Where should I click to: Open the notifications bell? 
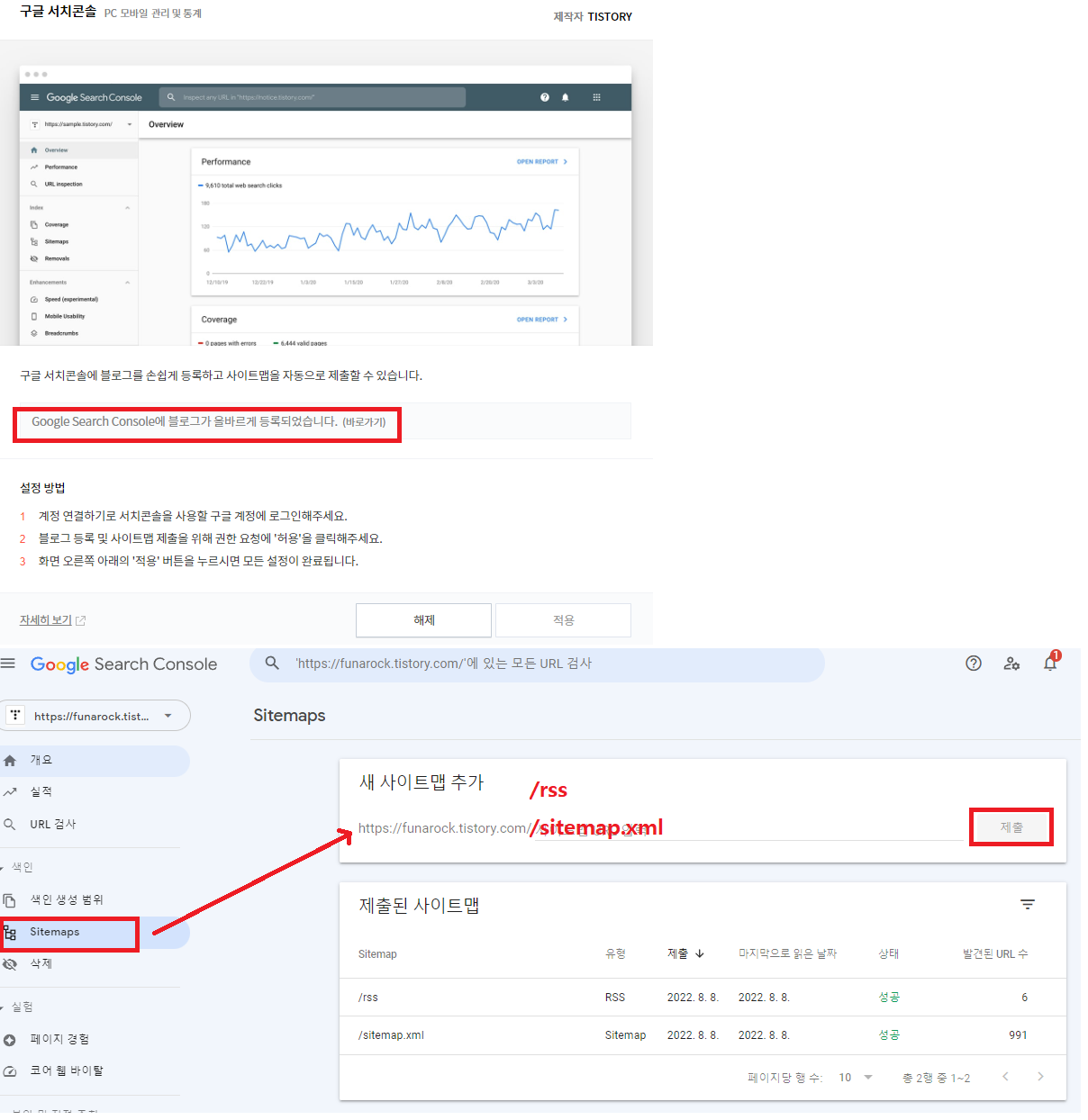pos(1050,664)
